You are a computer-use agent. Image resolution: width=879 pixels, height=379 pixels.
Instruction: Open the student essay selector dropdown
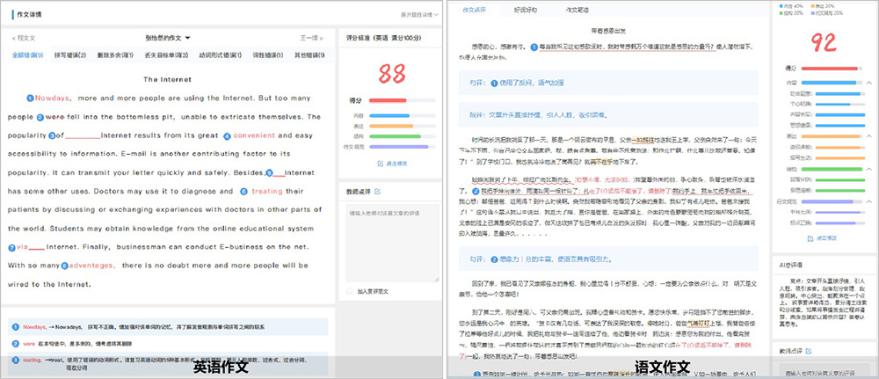(168, 38)
